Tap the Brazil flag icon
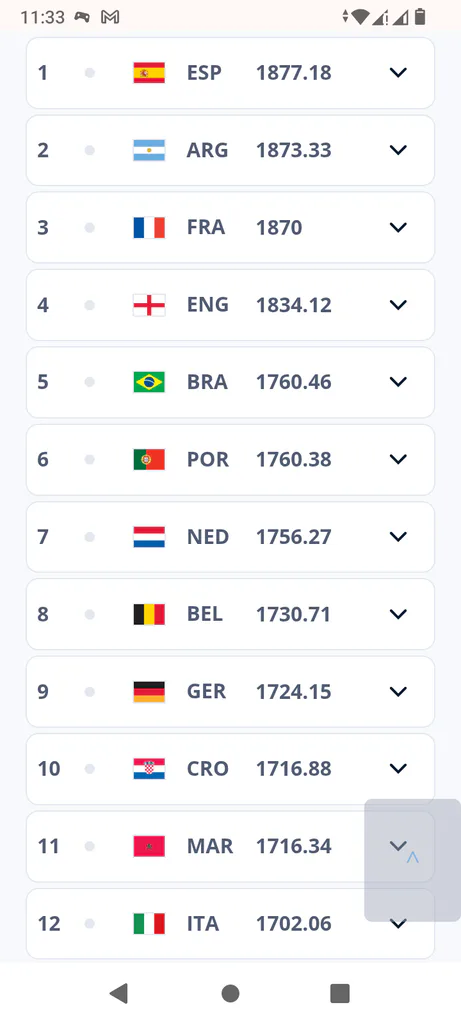The width and height of the screenshot is (461, 1024). (149, 382)
